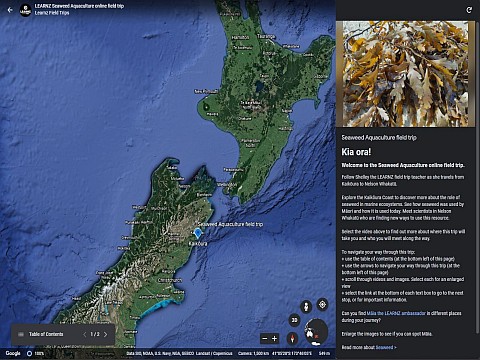Zoom in with the plus button
The image size is (480, 360).
(x=274, y=339)
